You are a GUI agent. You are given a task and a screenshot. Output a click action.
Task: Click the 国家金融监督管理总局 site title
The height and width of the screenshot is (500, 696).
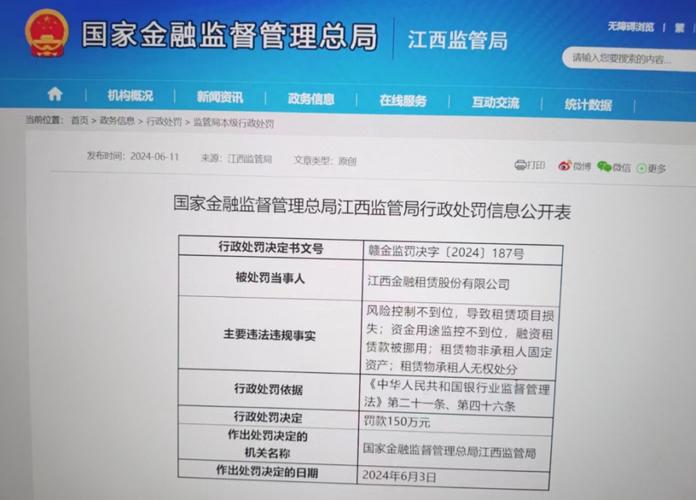(x=229, y=35)
